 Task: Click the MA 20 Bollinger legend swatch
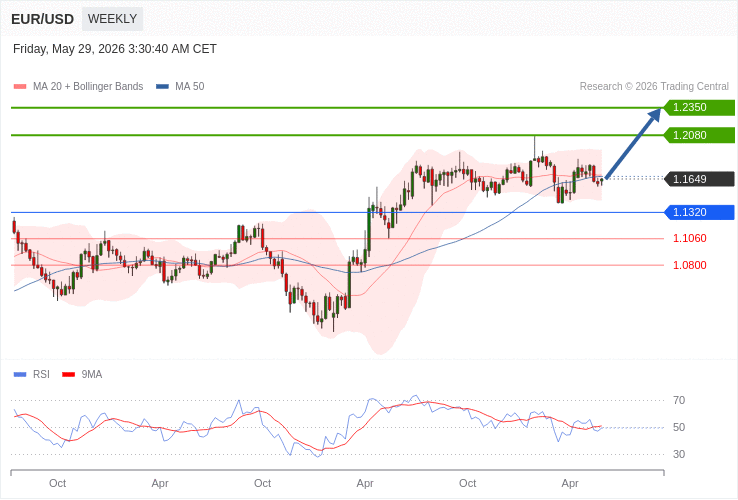click(20, 87)
